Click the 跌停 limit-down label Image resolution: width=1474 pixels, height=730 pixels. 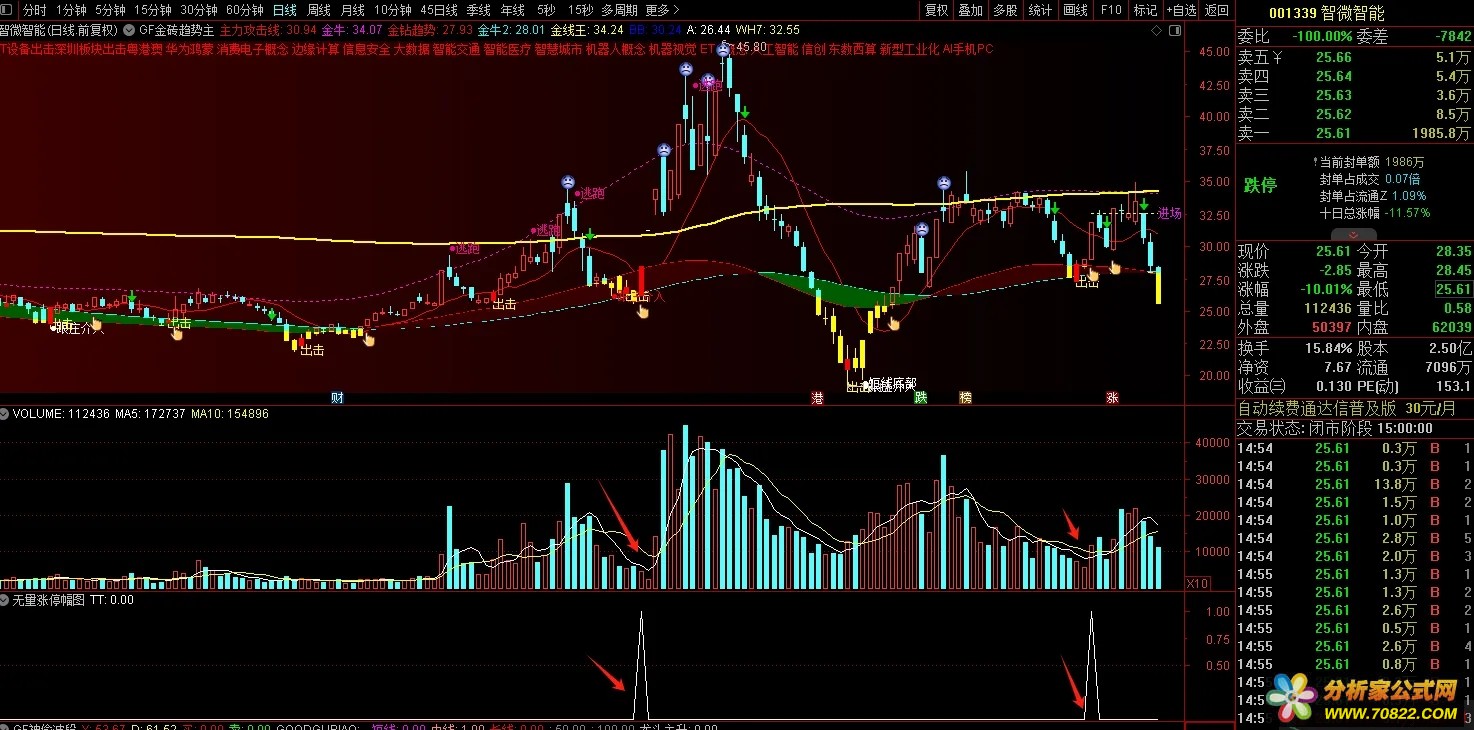coord(1260,186)
